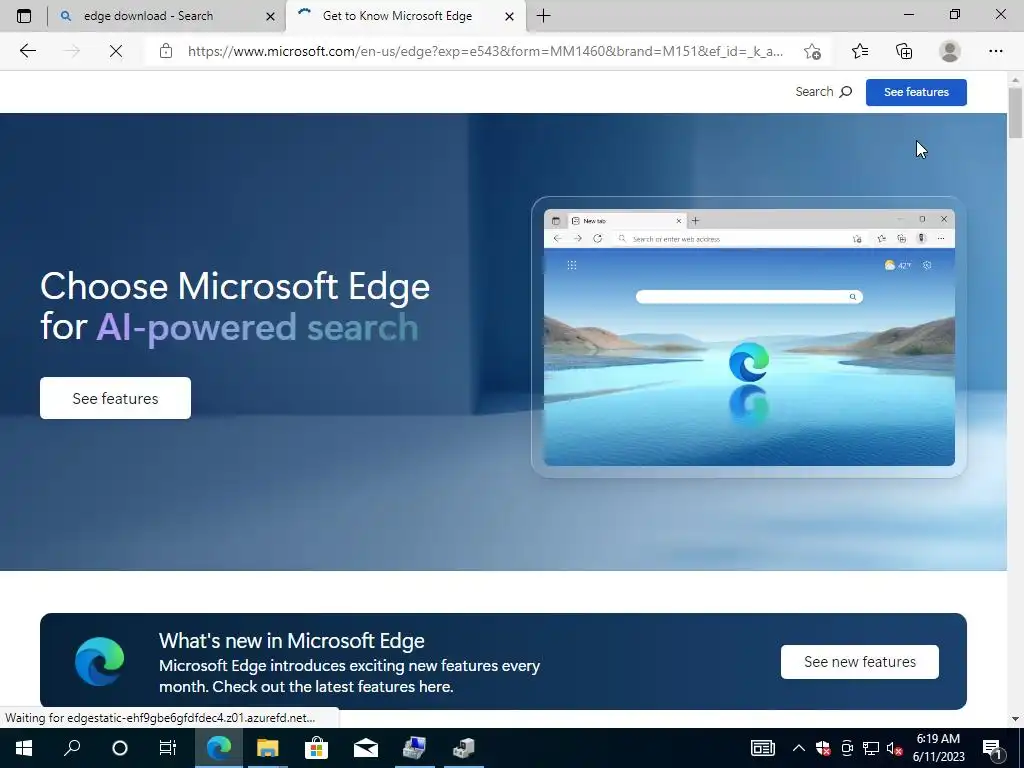Image resolution: width=1024 pixels, height=768 pixels.
Task: Open the Windows Start menu
Action: [x=24, y=748]
